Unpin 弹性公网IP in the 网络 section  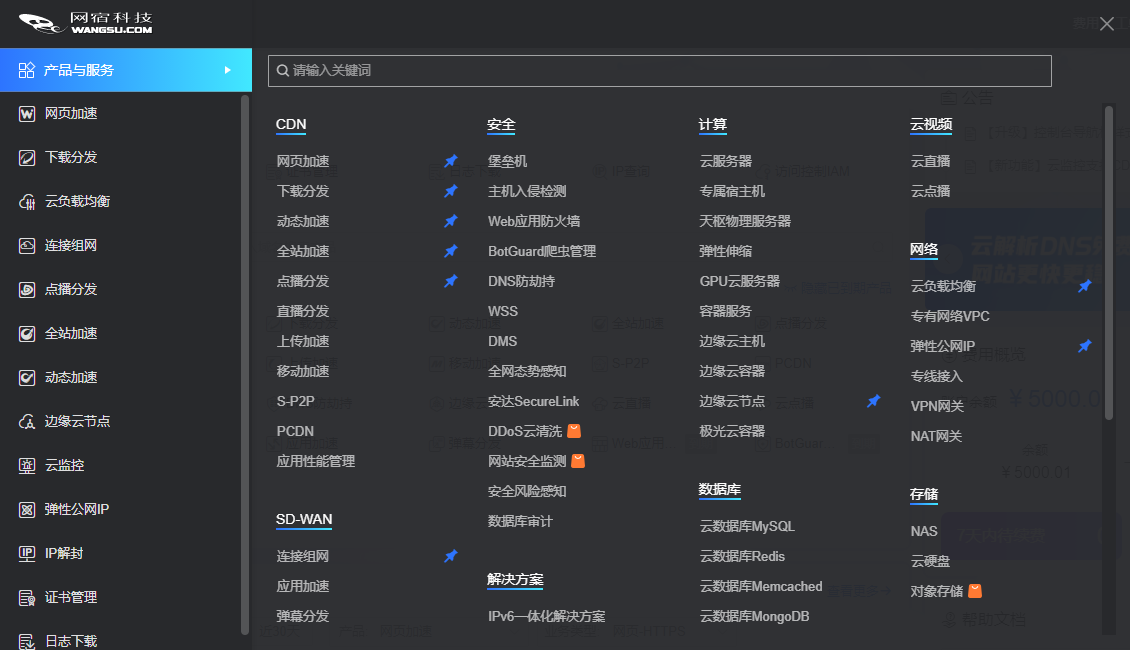click(1085, 346)
